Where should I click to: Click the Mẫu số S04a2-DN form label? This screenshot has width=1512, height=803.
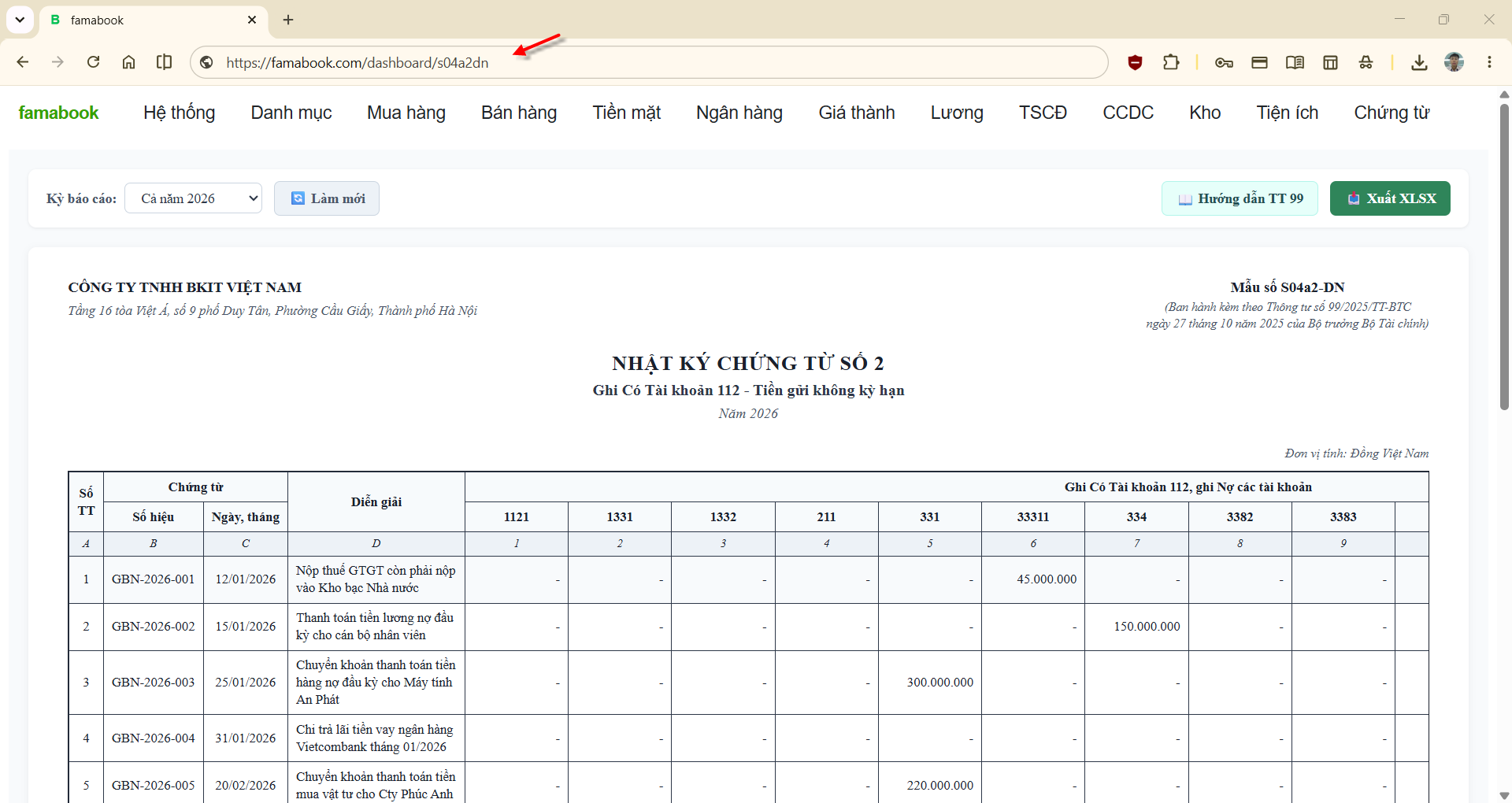(x=1288, y=287)
